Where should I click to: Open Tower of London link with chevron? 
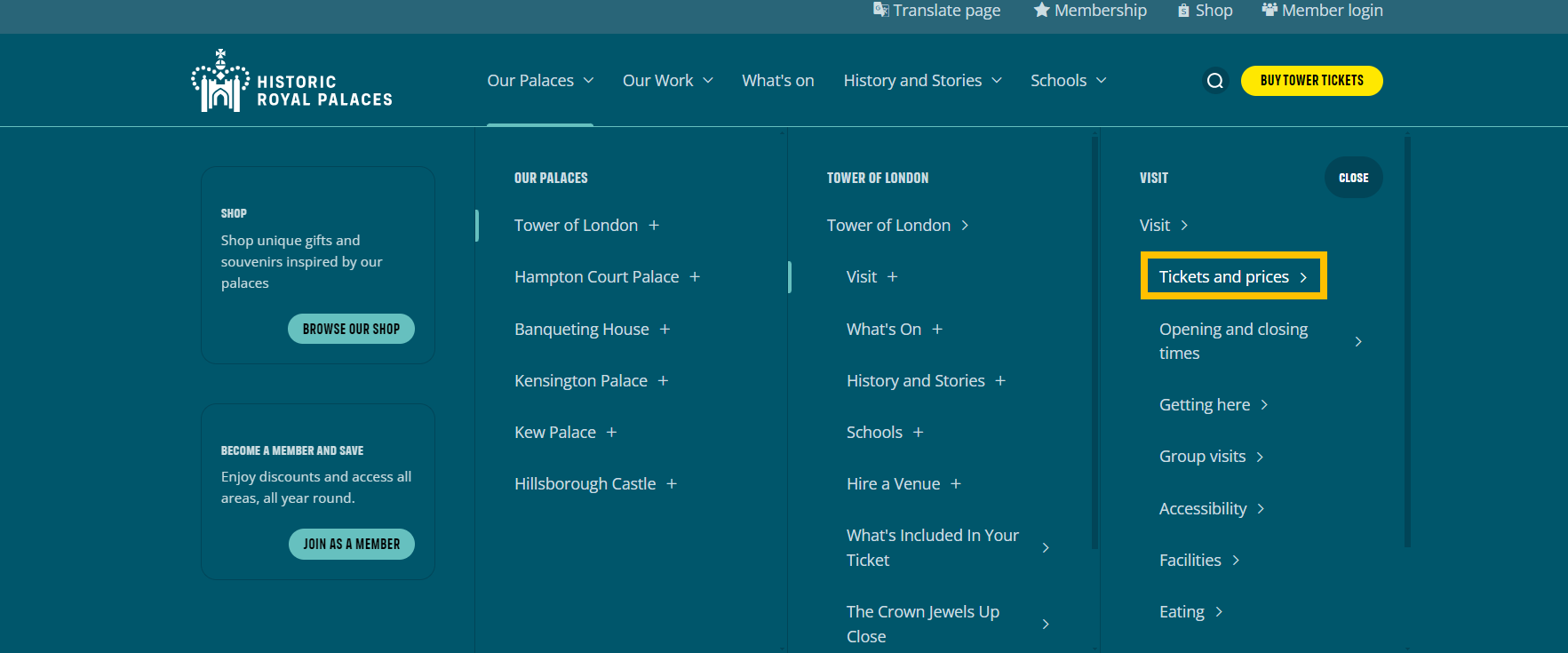(897, 226)
